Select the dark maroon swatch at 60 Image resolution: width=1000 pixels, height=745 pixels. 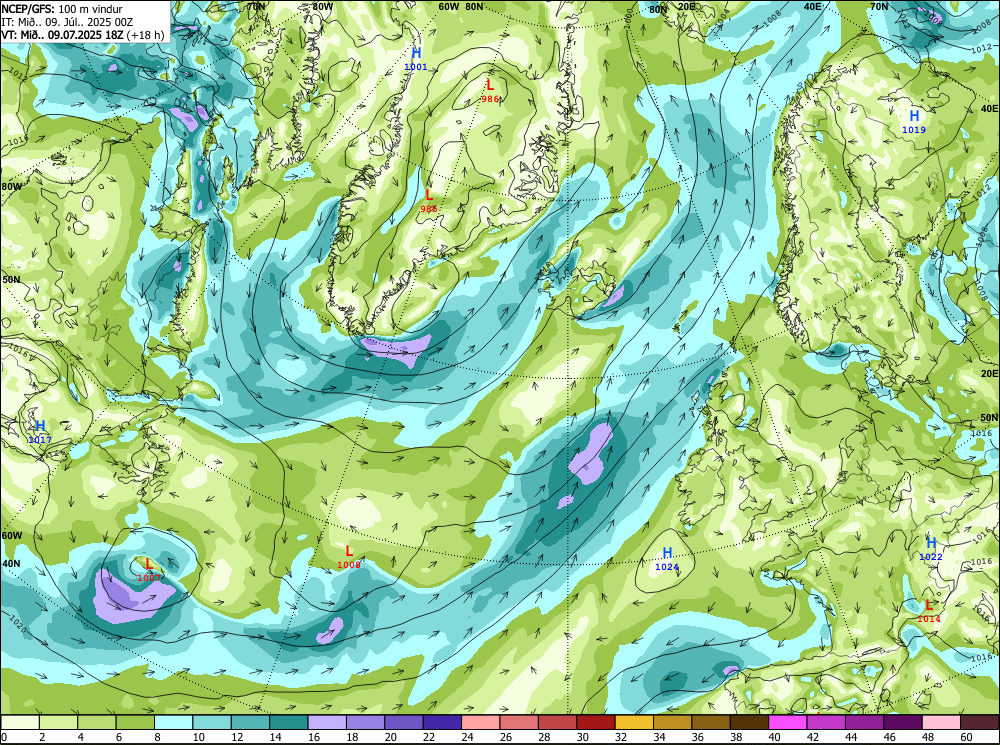(x=980, y=722)
